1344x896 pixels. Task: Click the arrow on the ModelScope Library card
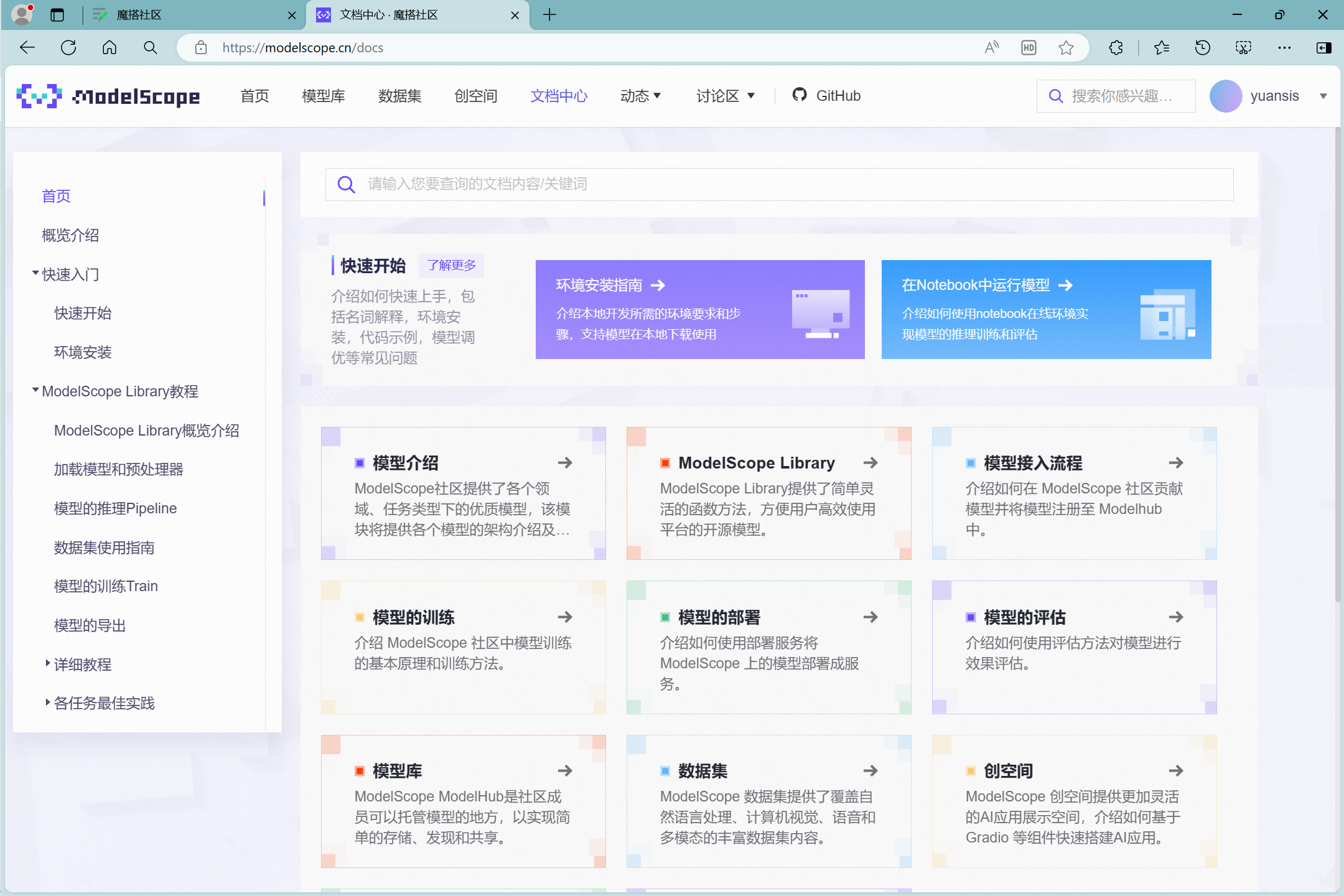[870, 462]
